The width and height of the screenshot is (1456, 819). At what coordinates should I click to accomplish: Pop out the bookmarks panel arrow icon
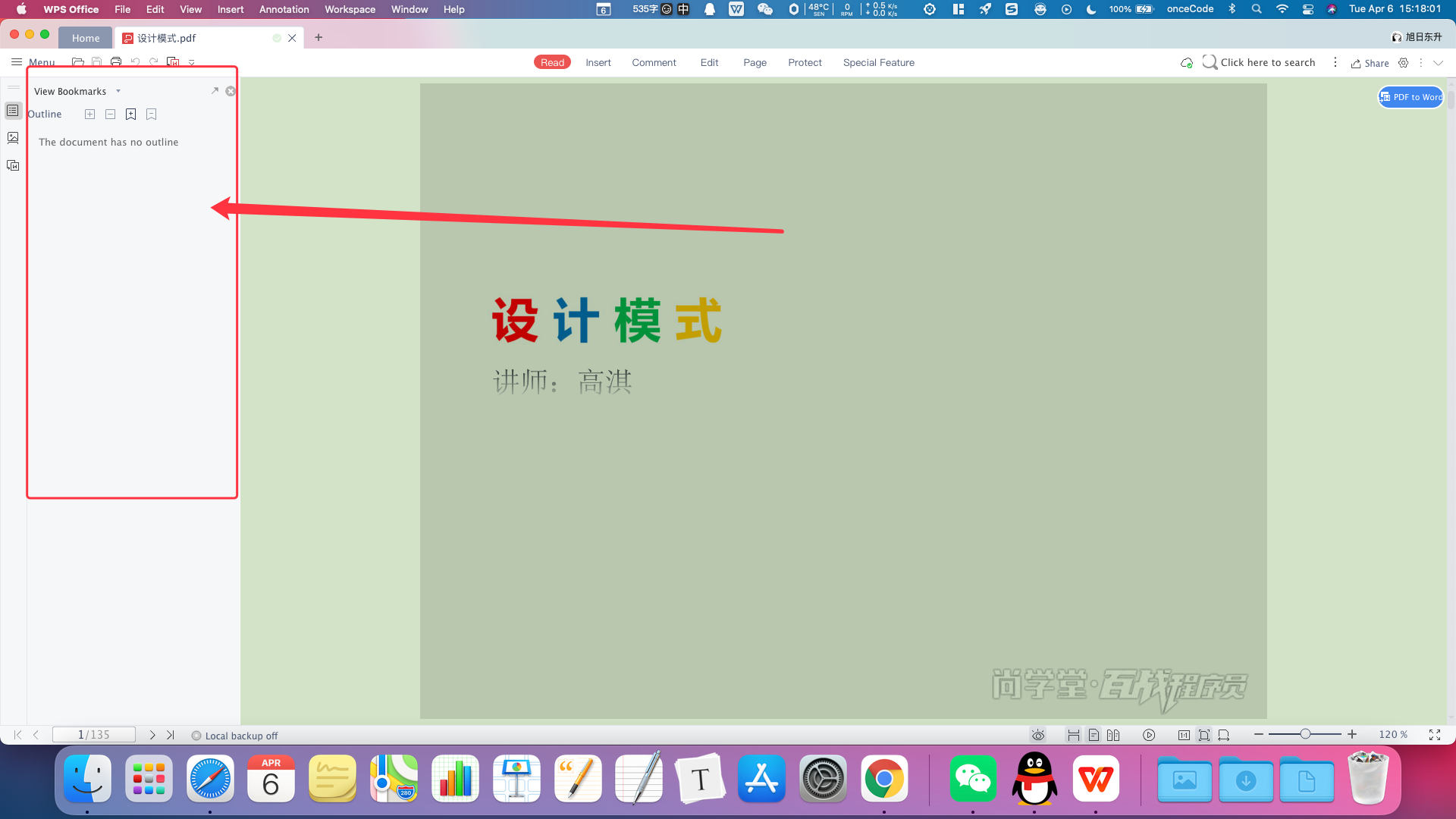click(x=215, y=91)
